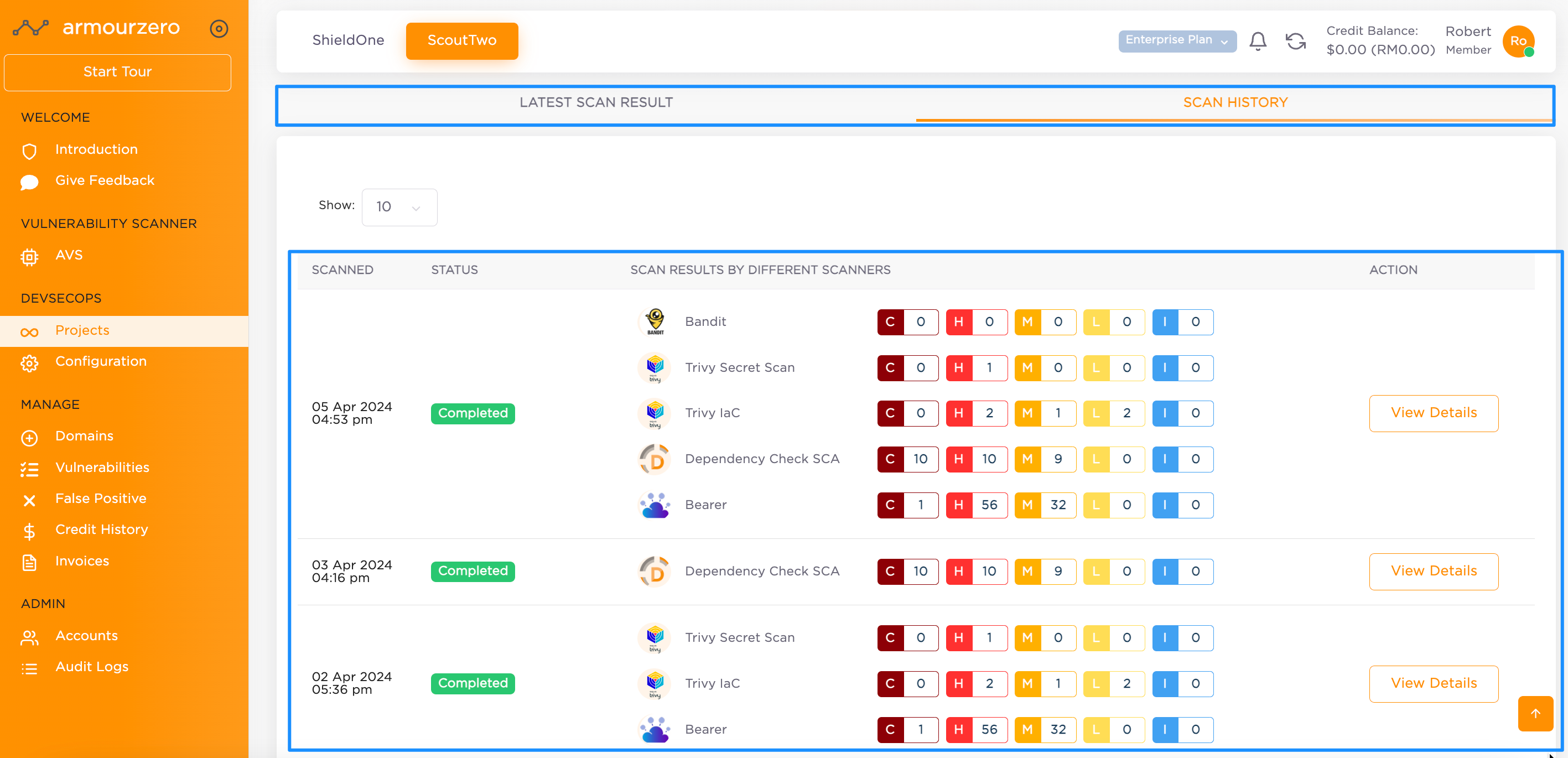Open AVS in the sidebar
Image resolution: width=1568 pixels, height=758 pixels.
coord(69,255)
